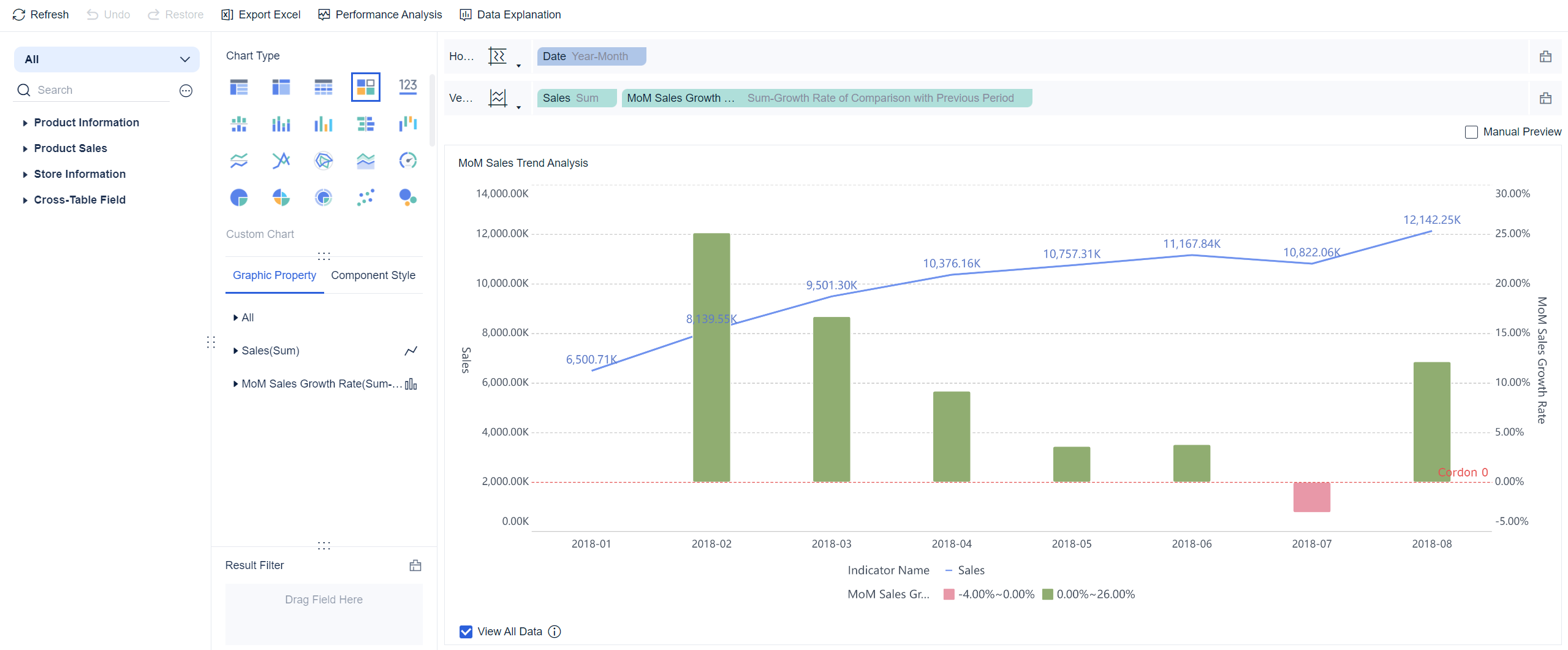Select the group table chart type
The image size is (1568, 650).
pyautogui.click(x=238, y=86)
